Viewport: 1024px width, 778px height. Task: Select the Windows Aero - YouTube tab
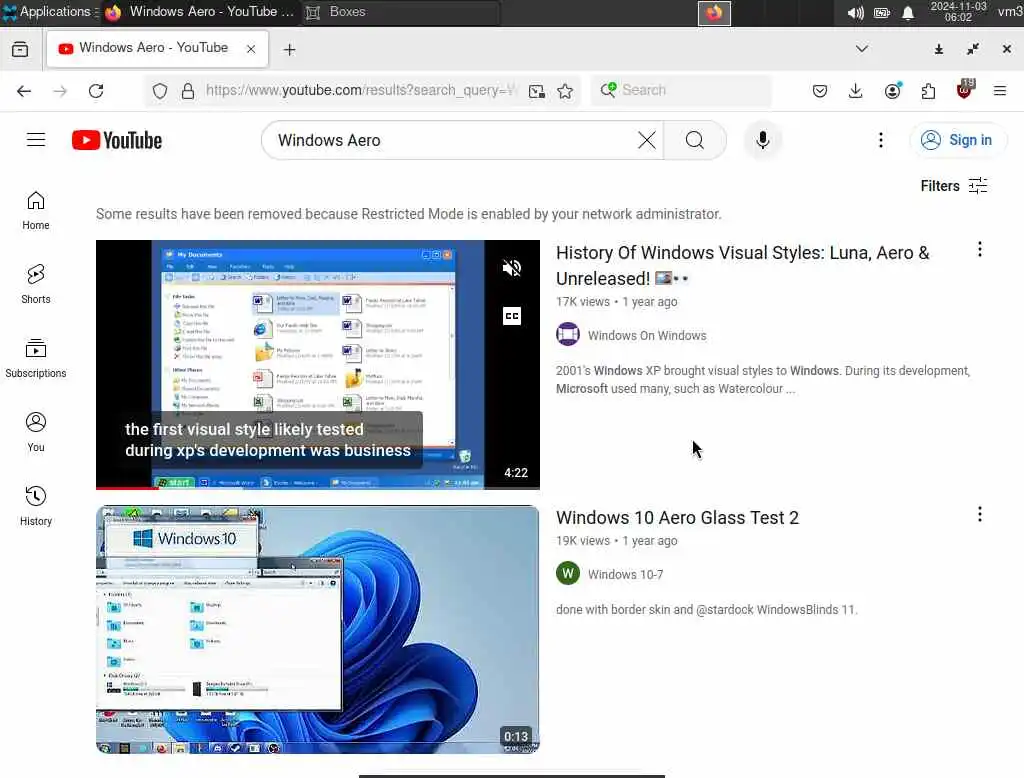tap(157, 48)
